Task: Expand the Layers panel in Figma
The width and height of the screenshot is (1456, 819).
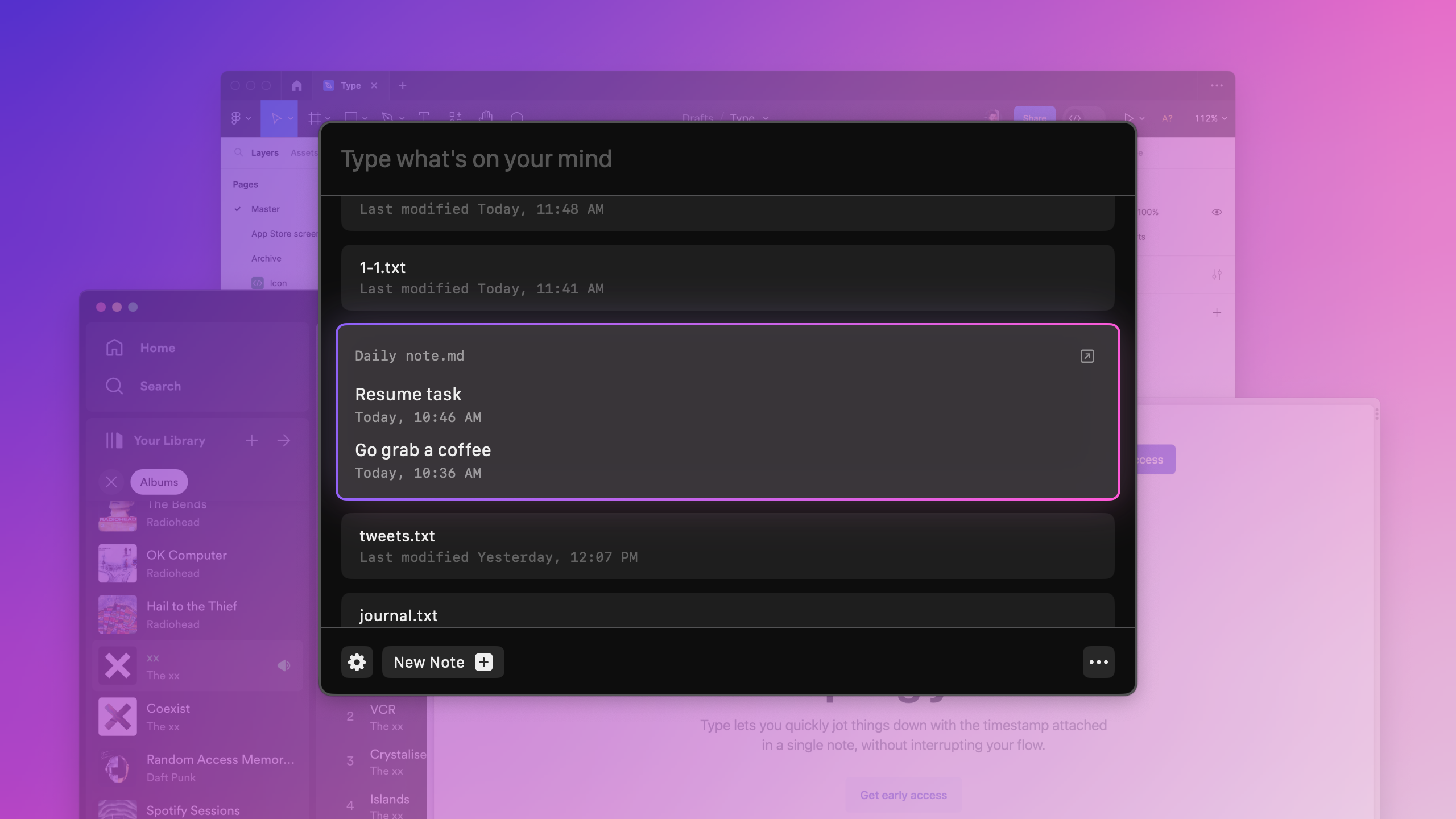Action: (x=263, y=152)
